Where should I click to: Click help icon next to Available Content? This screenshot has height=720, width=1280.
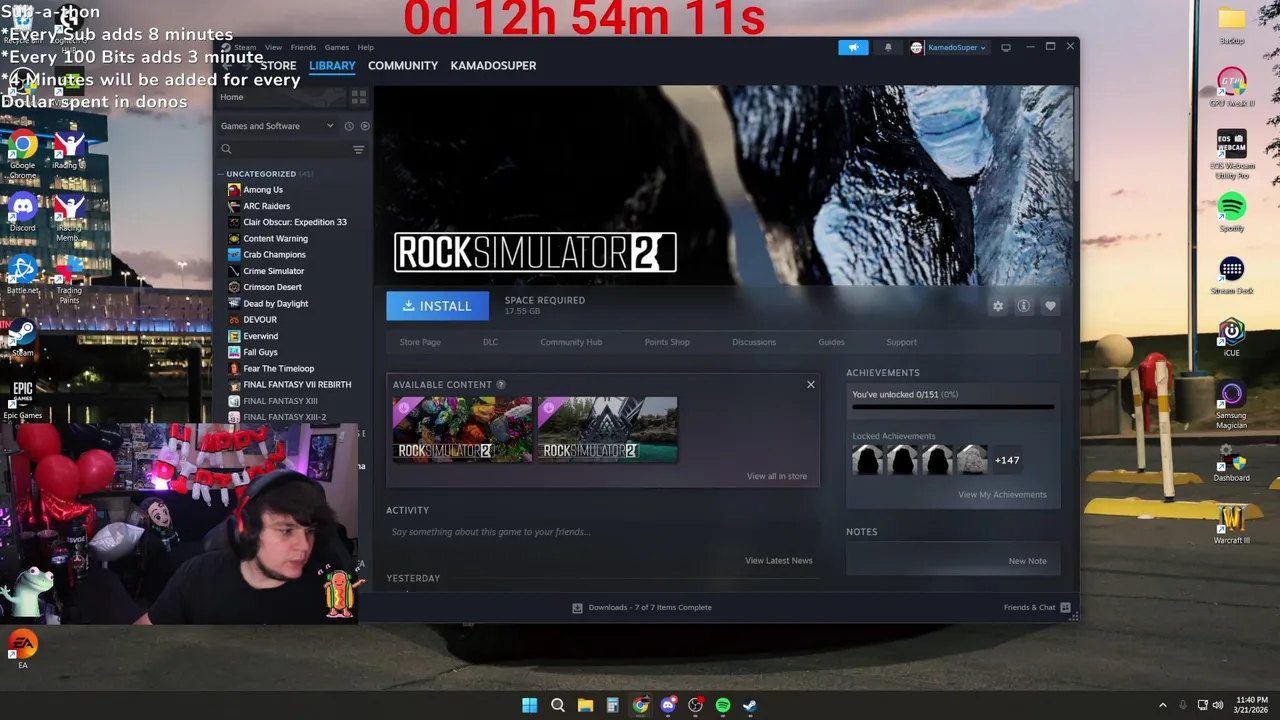(x=501, y=384)
